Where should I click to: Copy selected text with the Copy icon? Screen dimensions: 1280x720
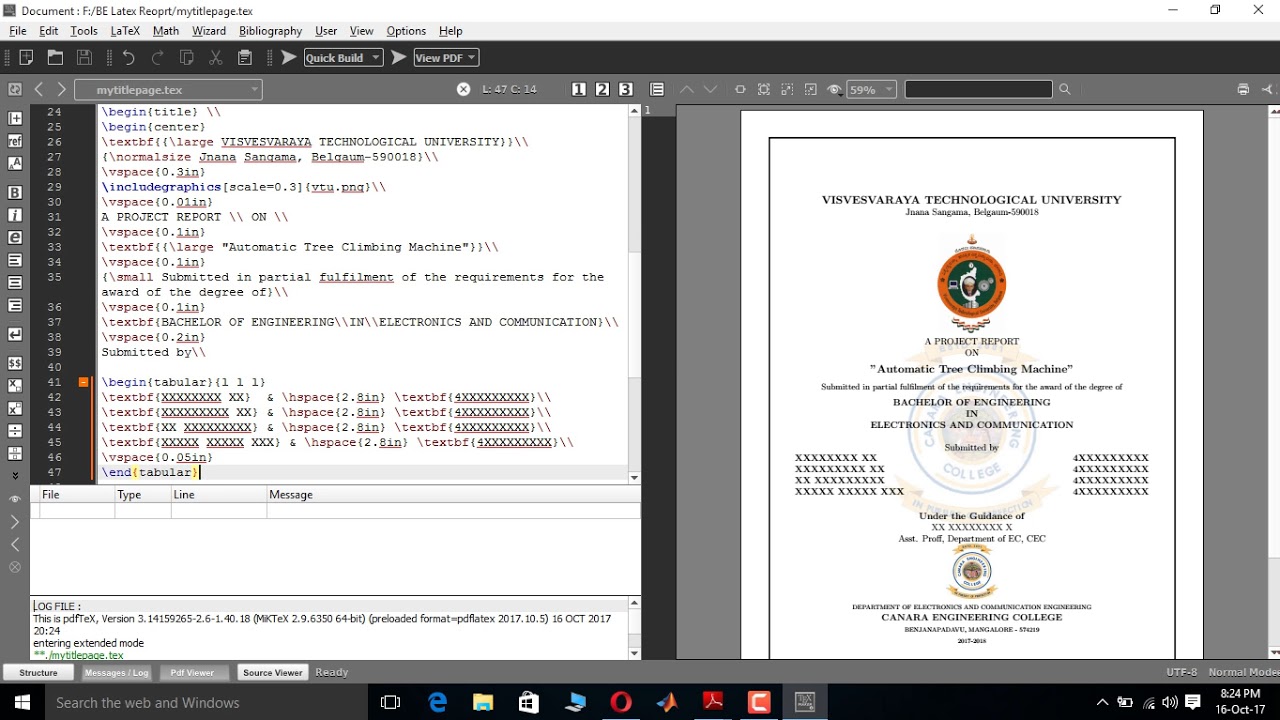point(186,58)
